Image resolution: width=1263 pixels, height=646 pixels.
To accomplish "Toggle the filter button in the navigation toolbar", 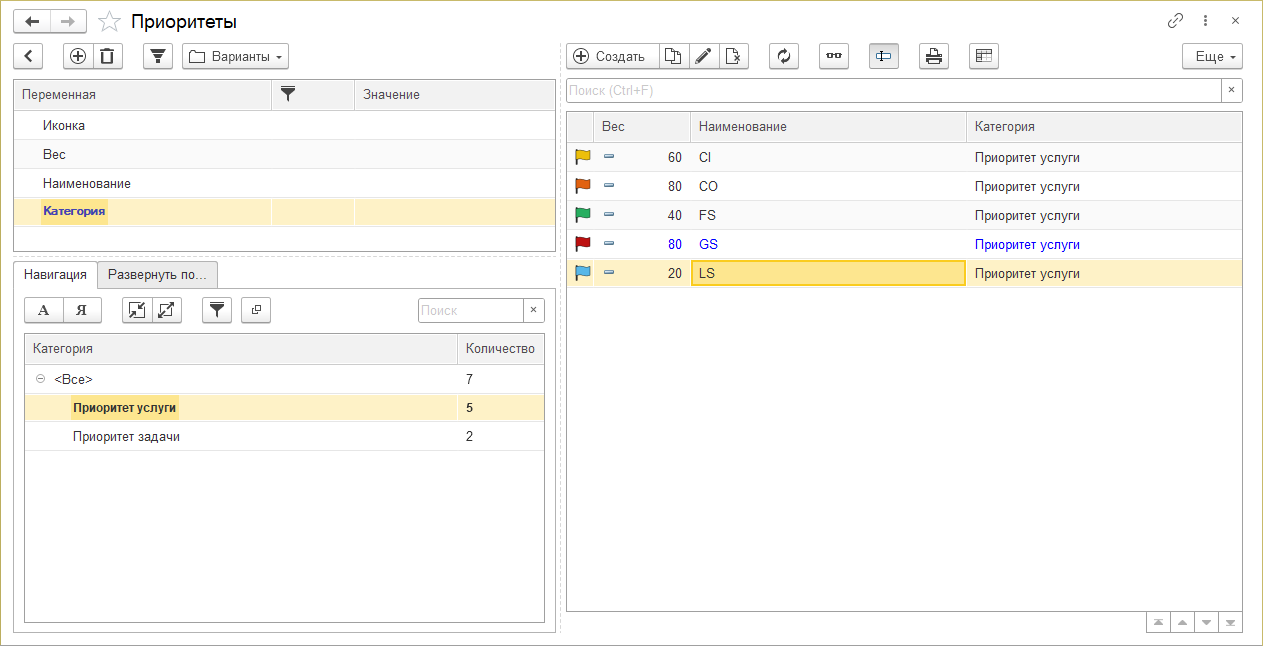I will pyautogui.click(x=217, y=310).
